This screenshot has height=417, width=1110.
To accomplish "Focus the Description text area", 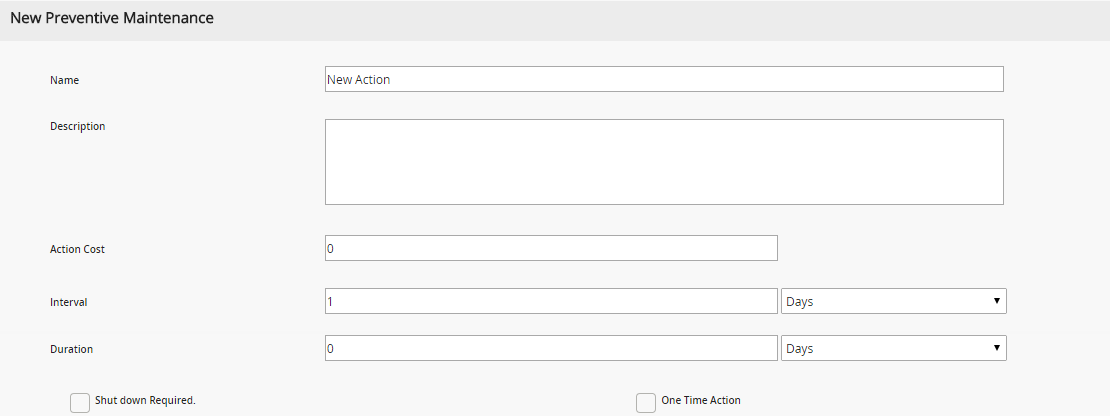I will pos(664,162).
